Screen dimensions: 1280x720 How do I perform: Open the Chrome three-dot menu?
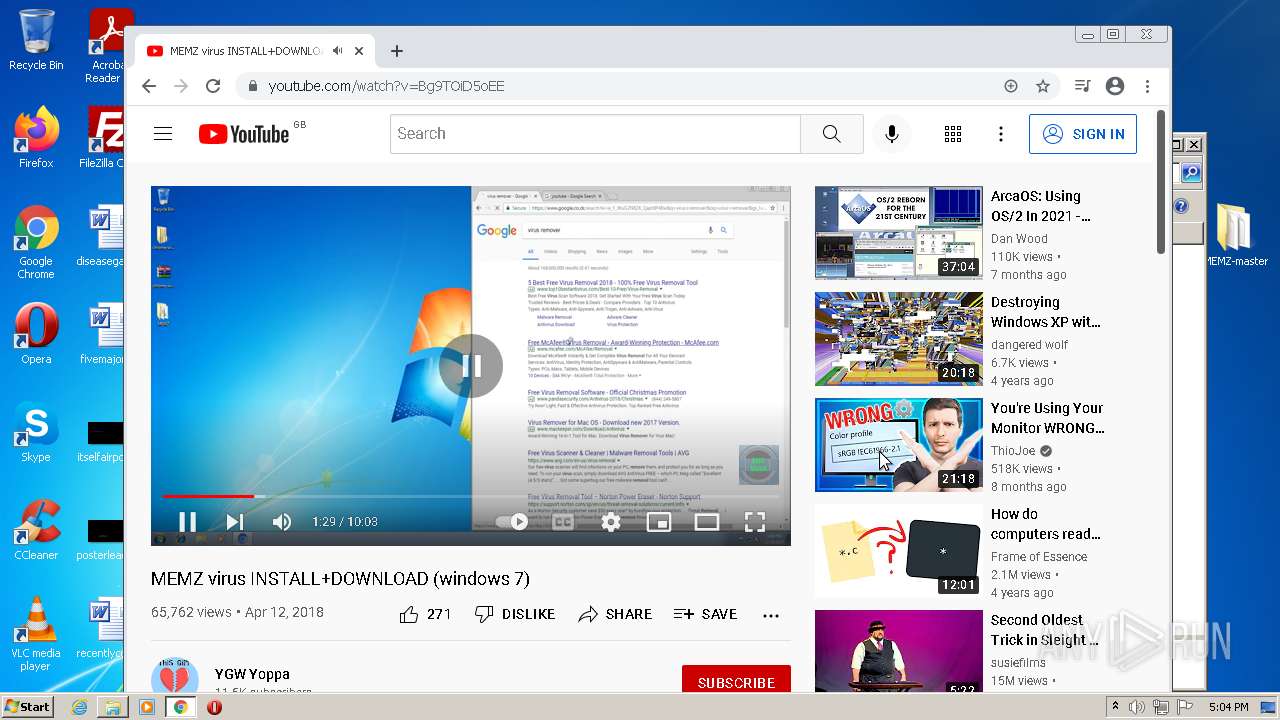click(1148, 86)
